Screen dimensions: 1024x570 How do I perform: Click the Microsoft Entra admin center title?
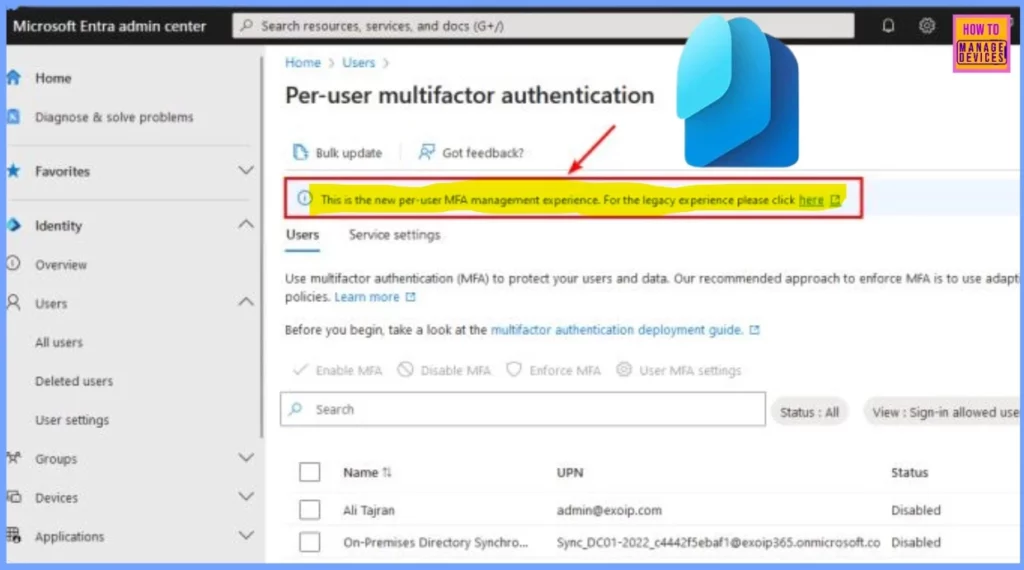pos(109,26)
